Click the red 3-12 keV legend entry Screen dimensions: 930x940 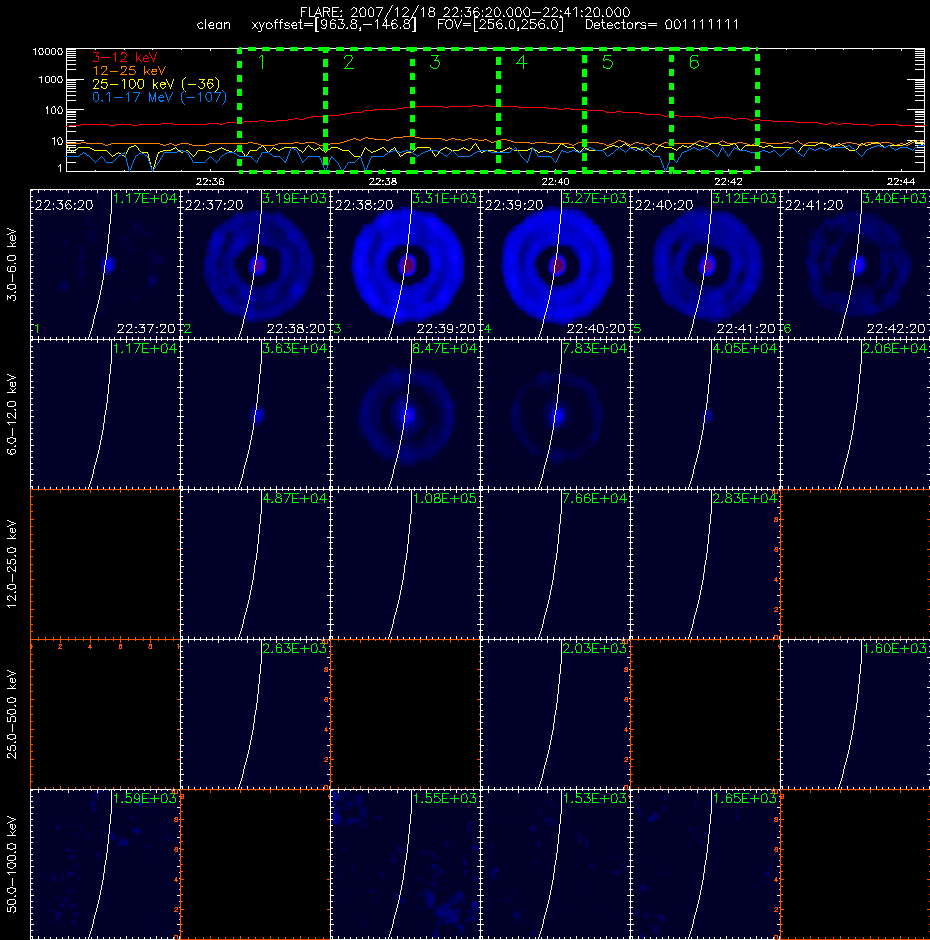pyautogui.click(x=125, y=58)
